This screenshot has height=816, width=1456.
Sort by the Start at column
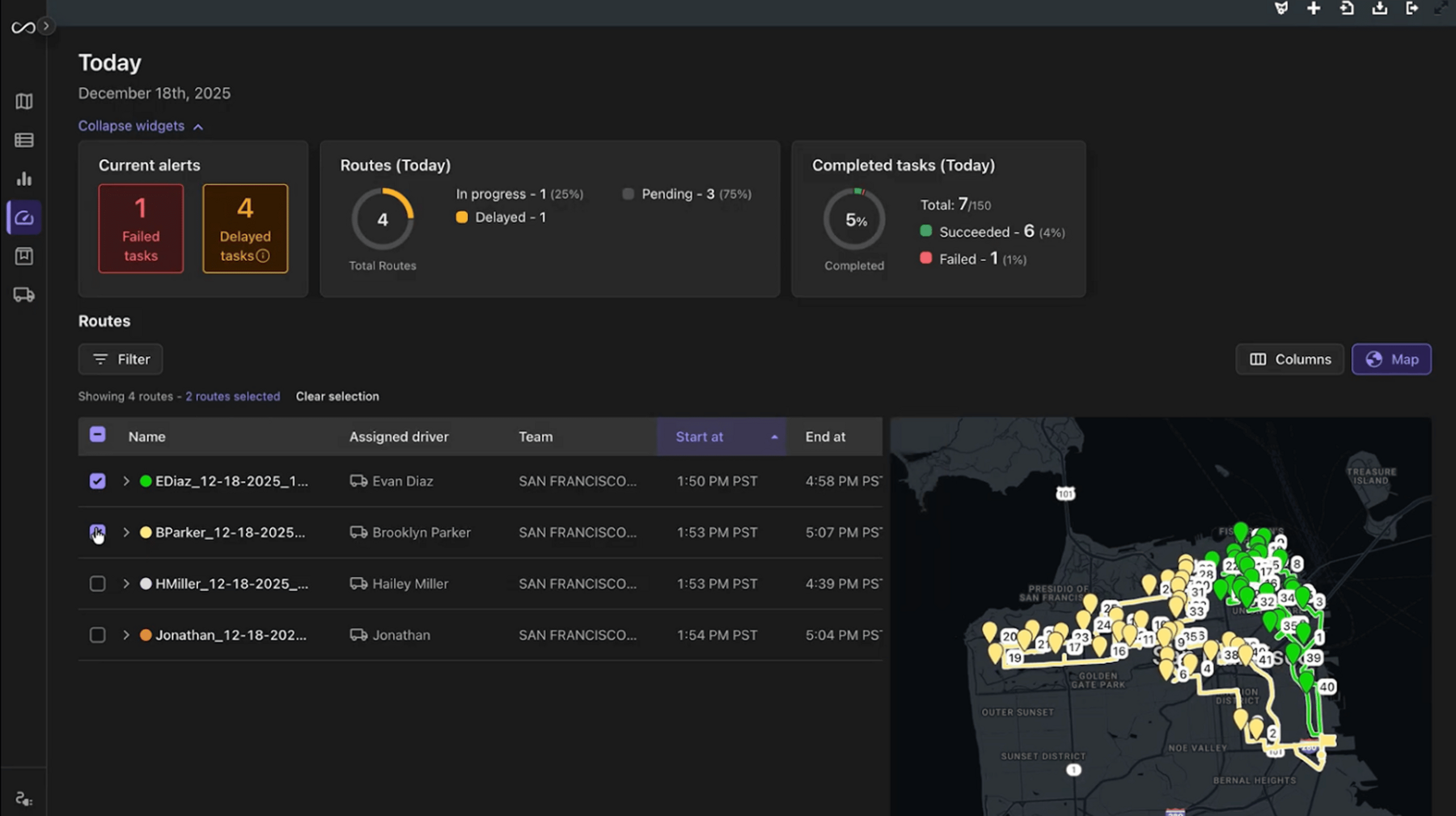721,437
